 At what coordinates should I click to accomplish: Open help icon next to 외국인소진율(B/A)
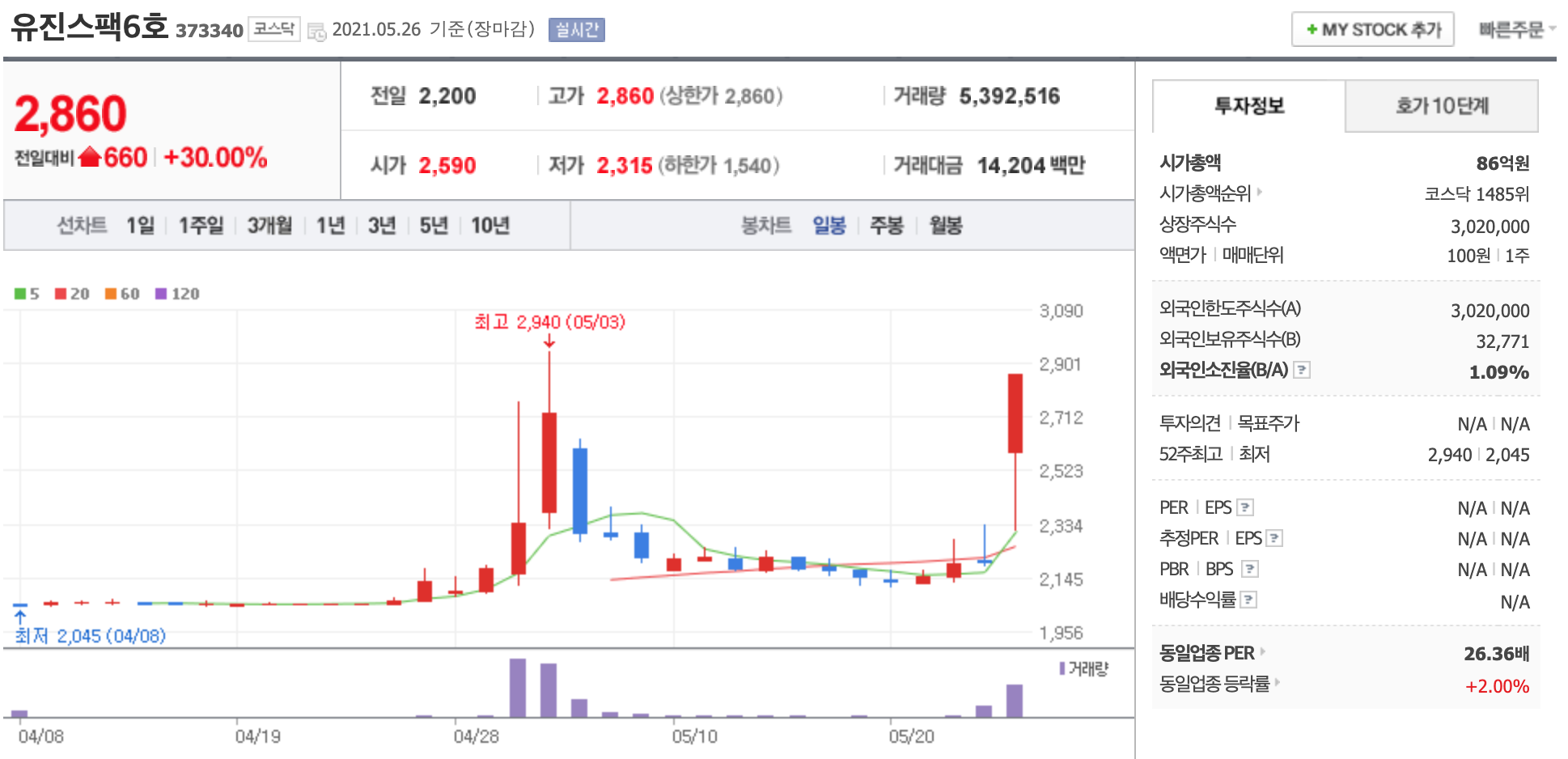point(1302,370)
